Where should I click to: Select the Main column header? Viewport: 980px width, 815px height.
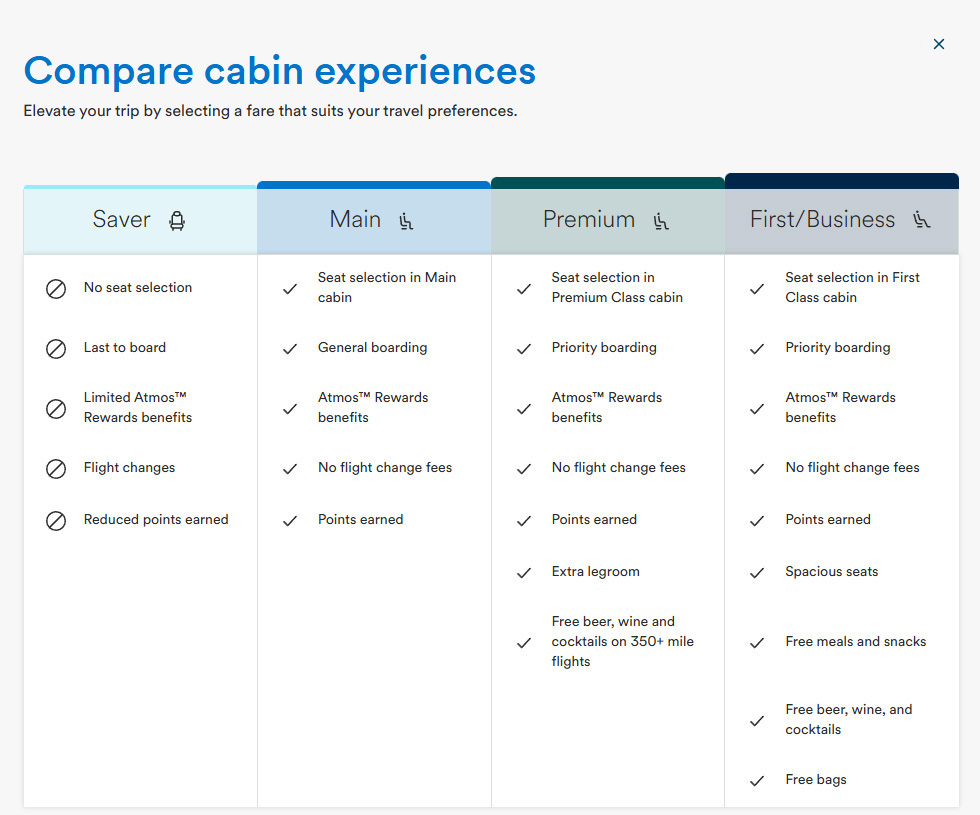coord(355,220)
